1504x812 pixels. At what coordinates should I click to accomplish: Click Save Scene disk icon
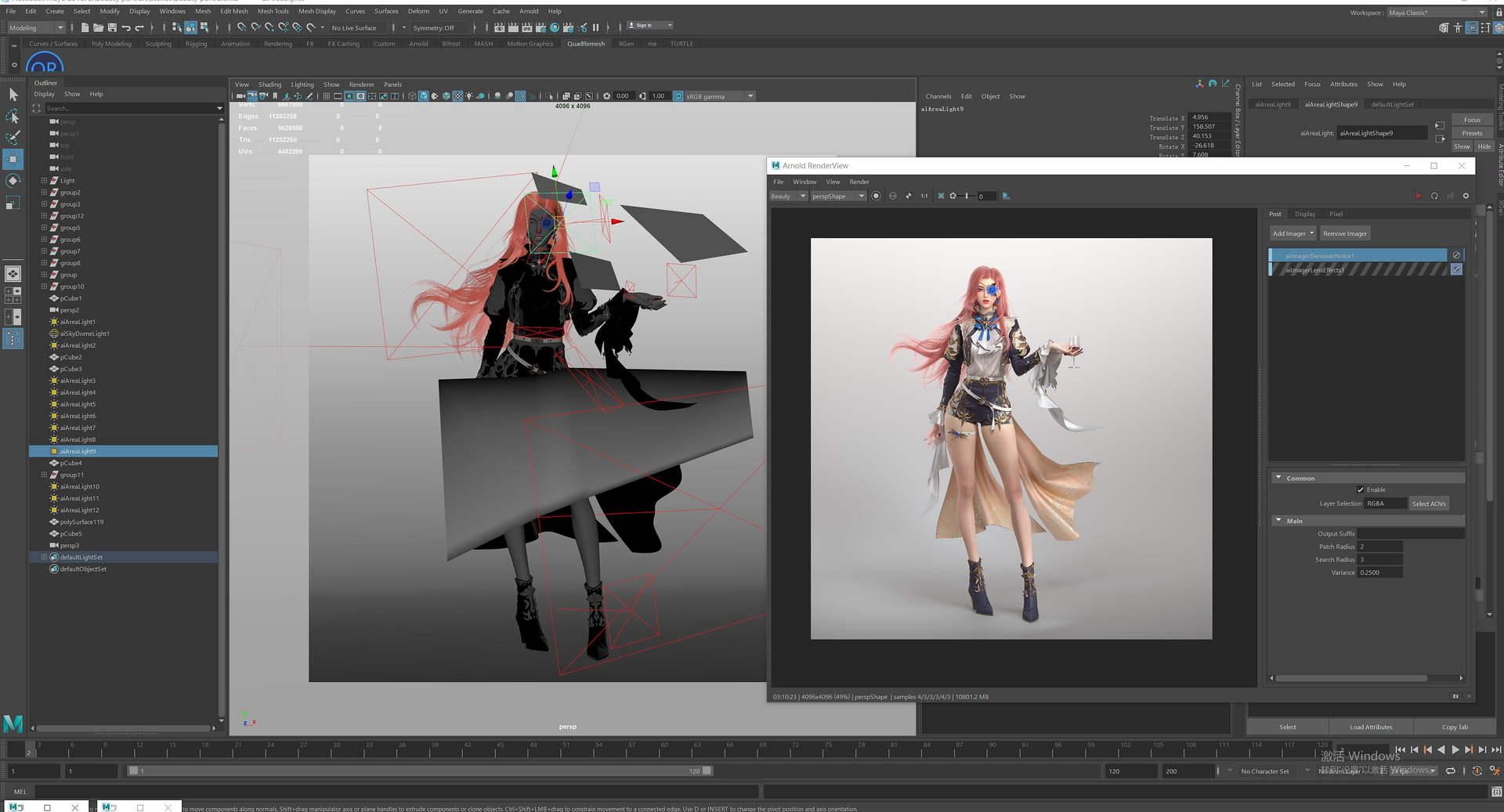112,27
